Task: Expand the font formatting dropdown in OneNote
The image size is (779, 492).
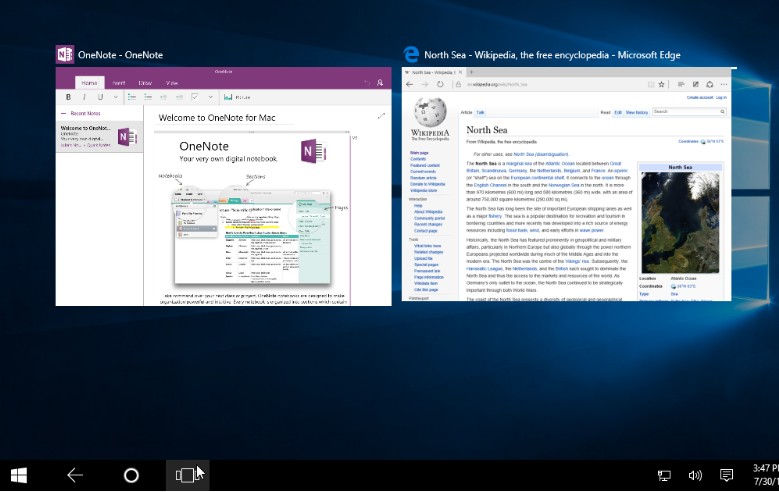Action: [116, 97]
